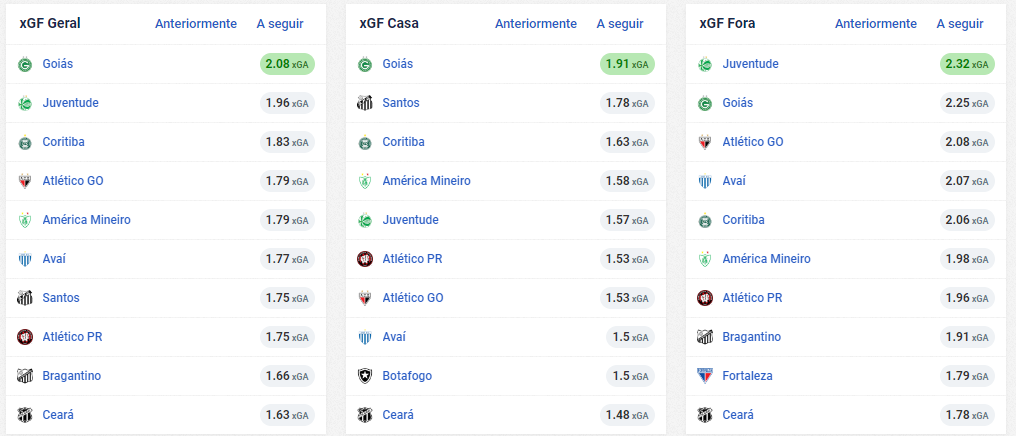Open Ceará team link in xGF Geral
The image size is (1016, 436).
(58, 415)
